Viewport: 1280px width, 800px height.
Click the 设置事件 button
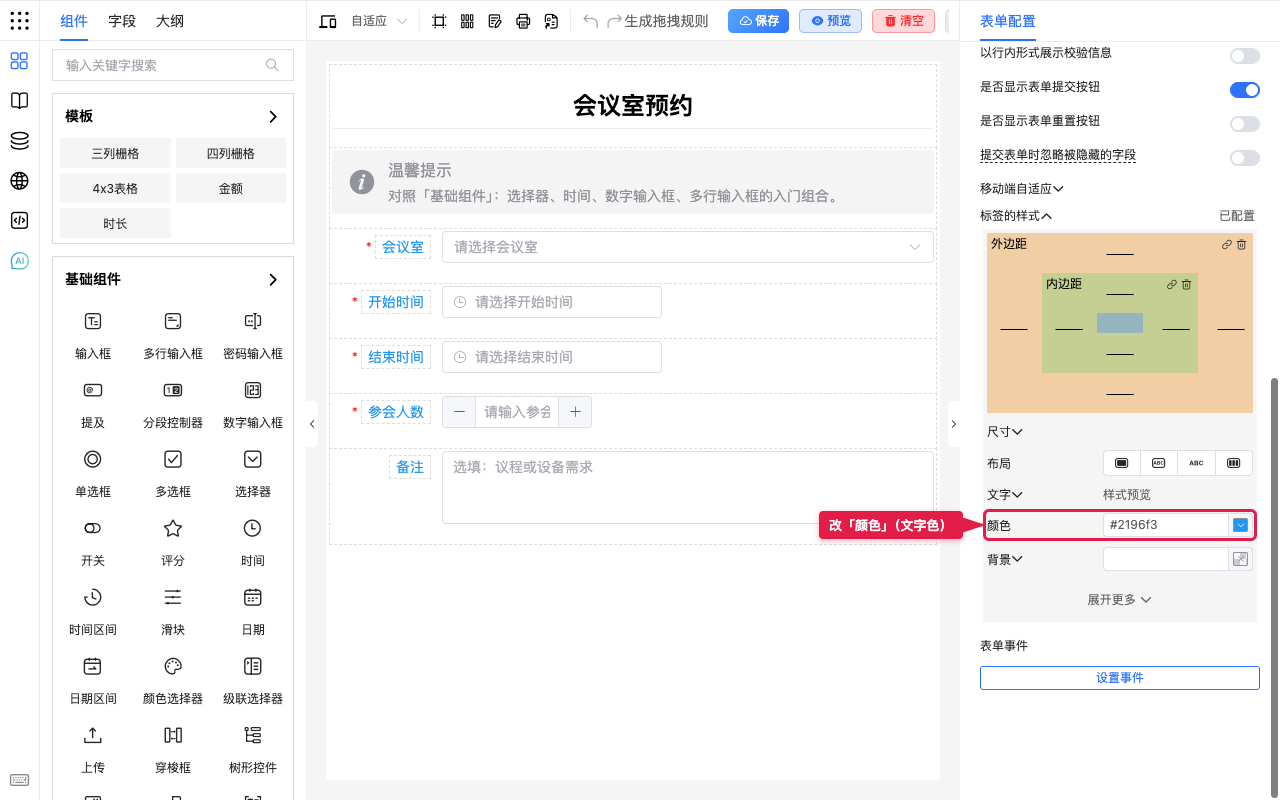pos(1120,678)
